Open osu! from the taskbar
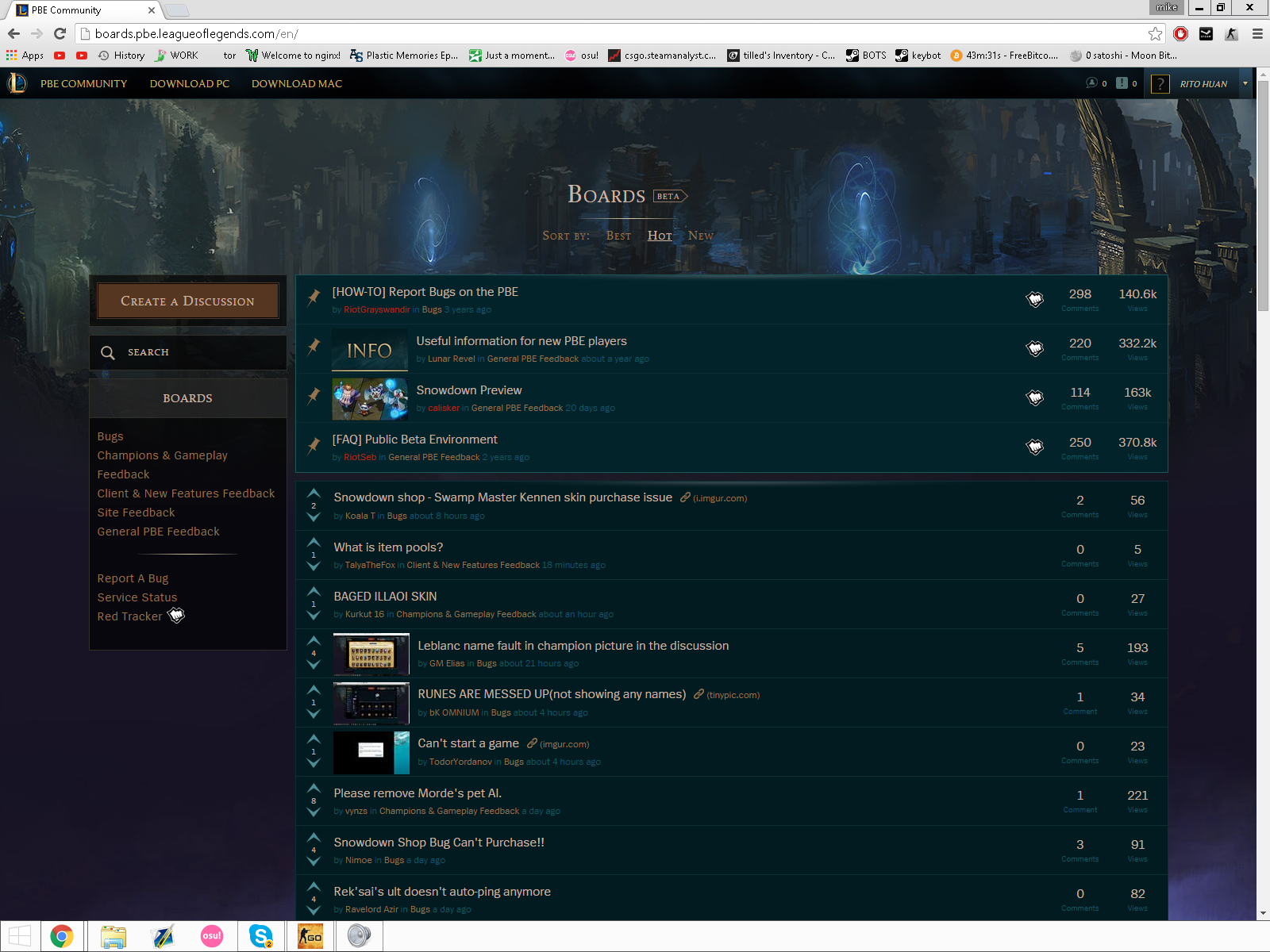 coord(212,936)
